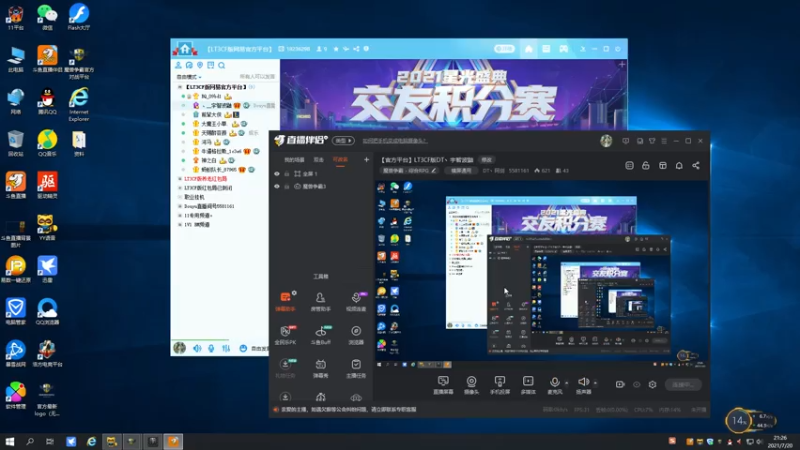Click the 麦克风 microphone icon in 直播伴侣
This screenshot has width=800, height=450.
[x=554, y=382]
